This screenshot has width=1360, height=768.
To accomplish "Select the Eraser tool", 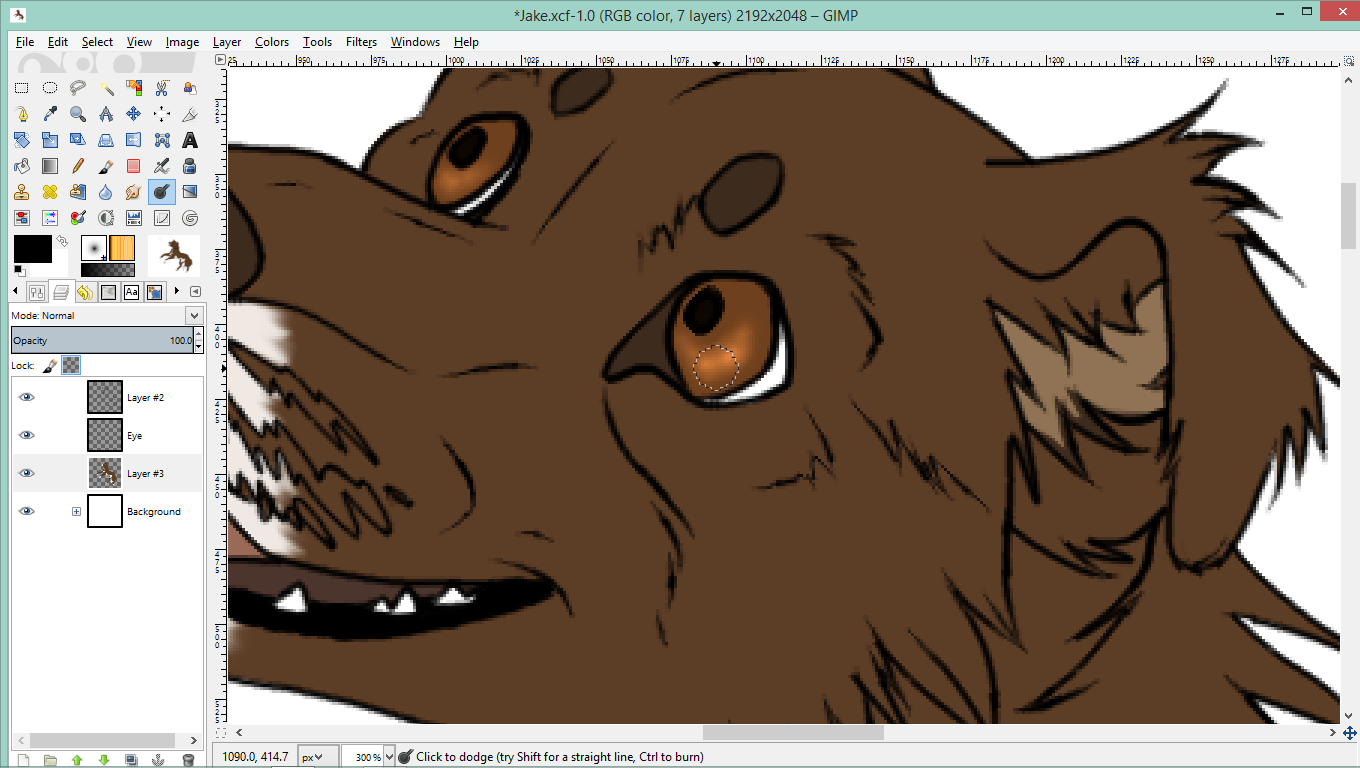I will [x=134, y=165].
